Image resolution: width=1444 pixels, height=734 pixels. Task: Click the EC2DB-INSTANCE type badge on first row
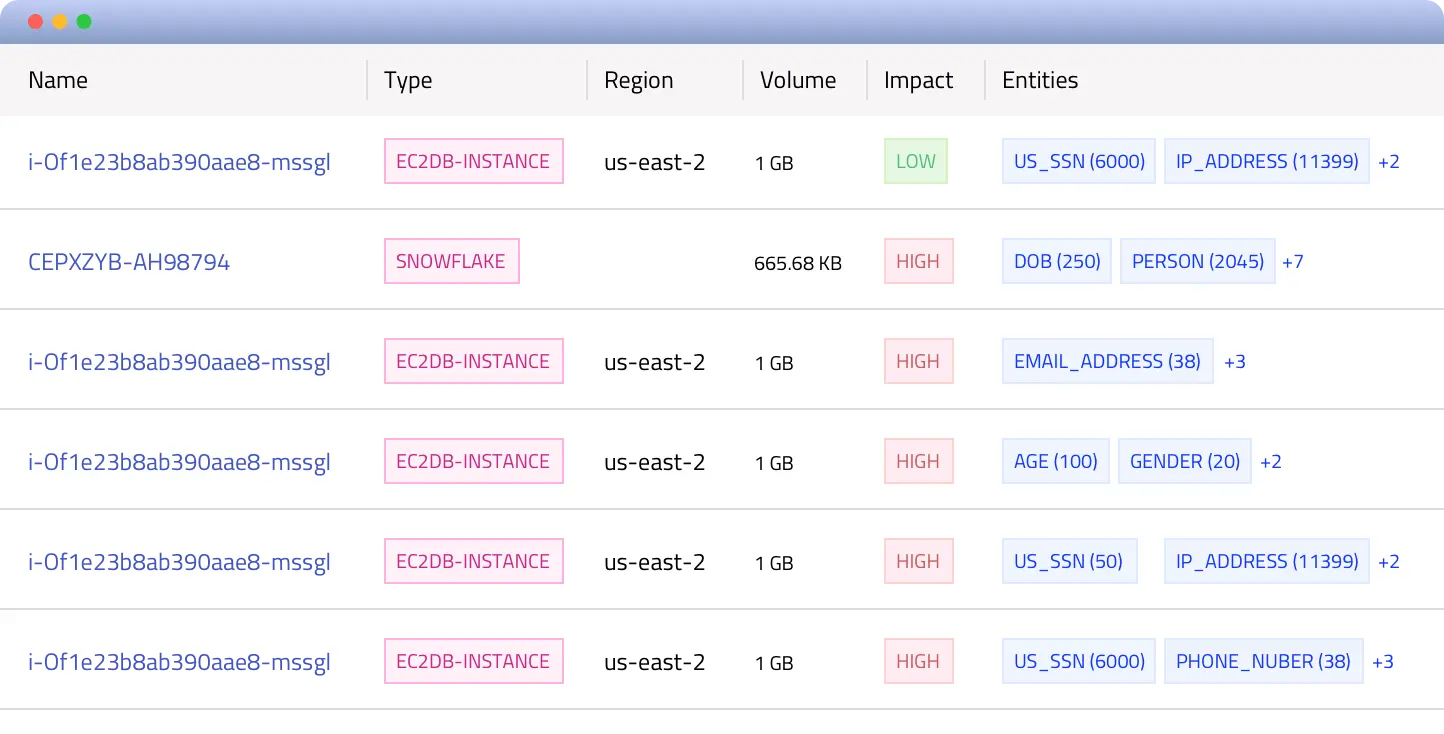click(473, 161)
